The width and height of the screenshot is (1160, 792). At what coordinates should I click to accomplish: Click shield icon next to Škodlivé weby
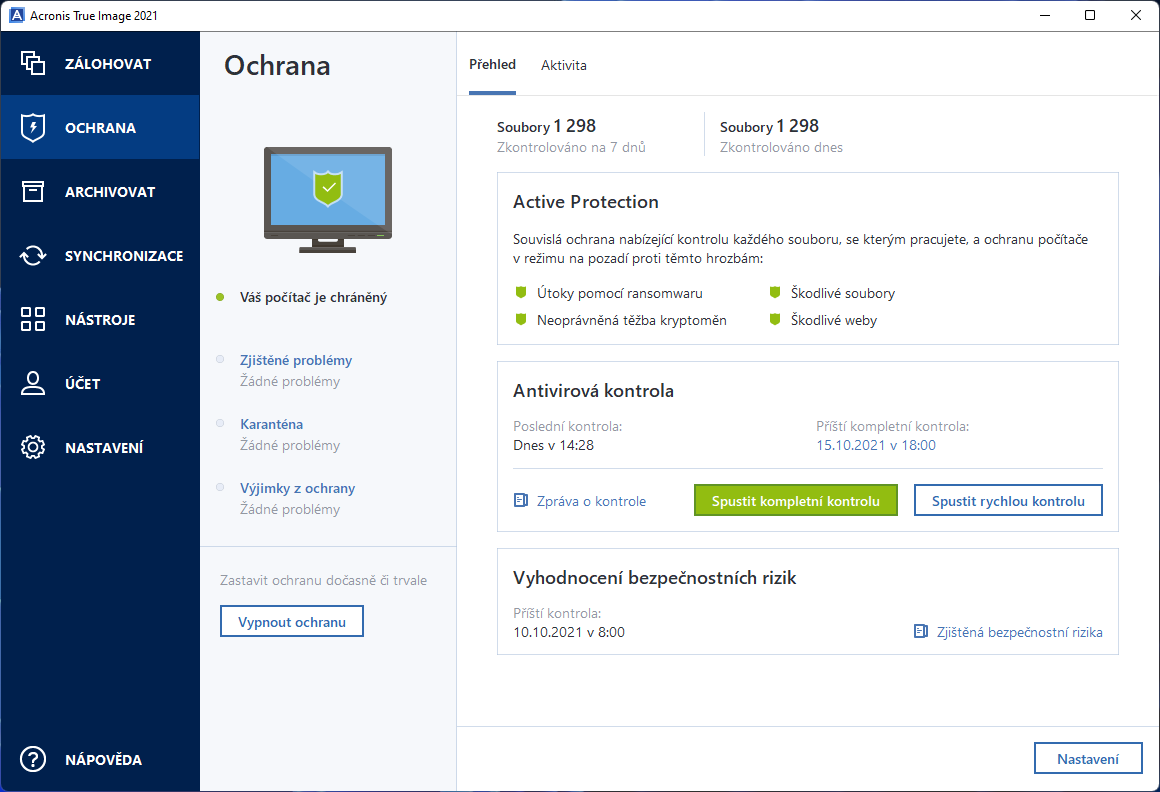coord(775,319)
